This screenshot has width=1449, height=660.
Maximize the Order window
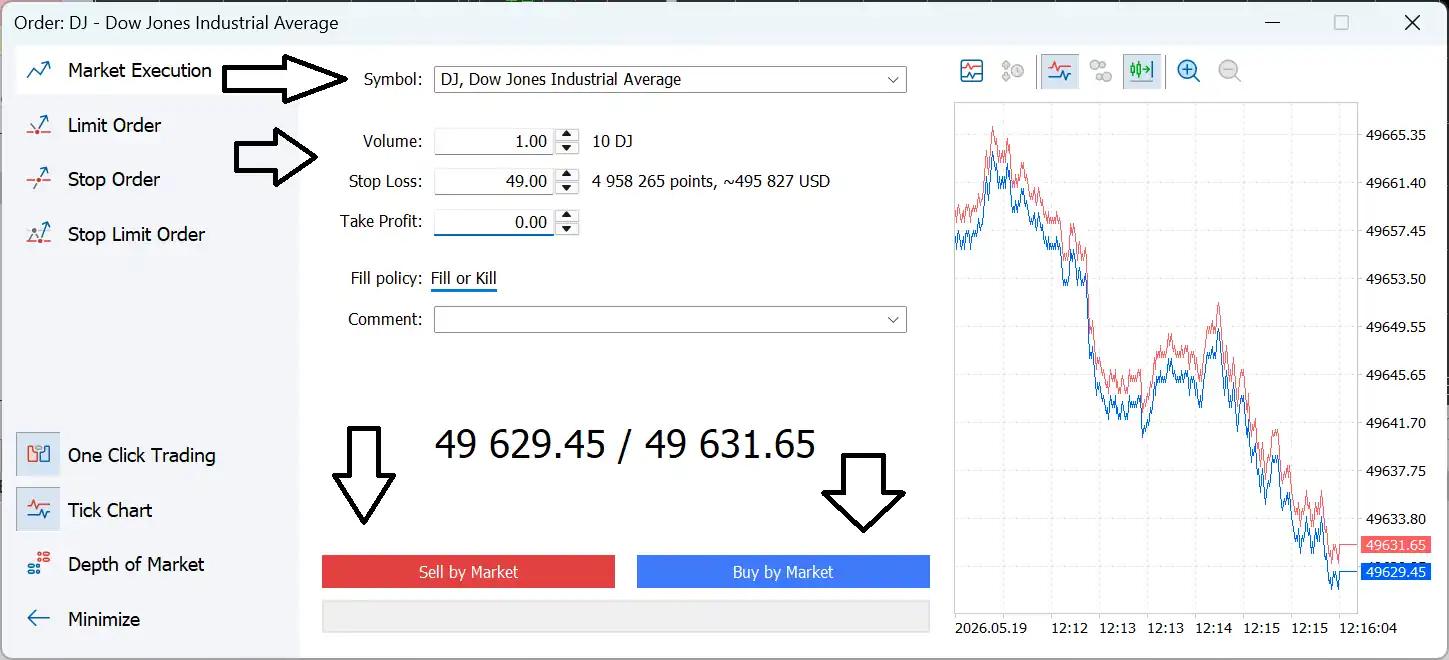(1341, 22)
